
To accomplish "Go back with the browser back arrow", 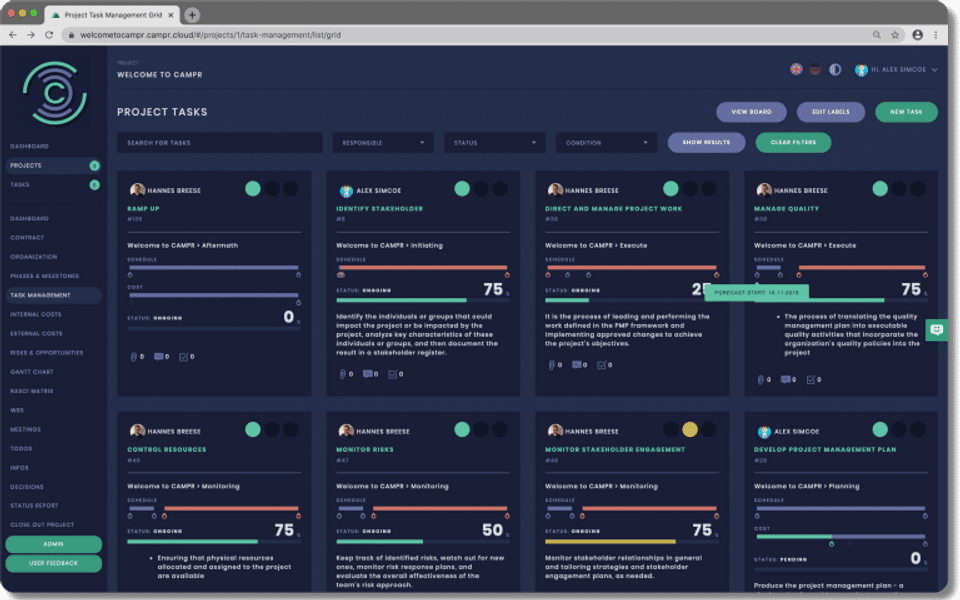I will pos(13,35).
